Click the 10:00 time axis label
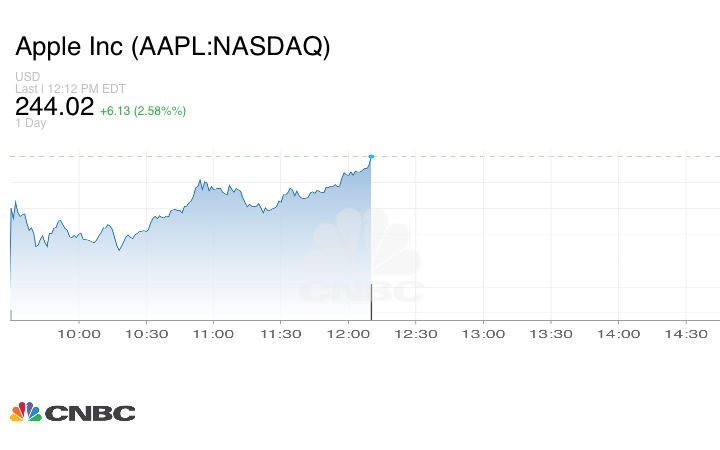The width and height of the screenshot is (720, 450). pos(79,334)
